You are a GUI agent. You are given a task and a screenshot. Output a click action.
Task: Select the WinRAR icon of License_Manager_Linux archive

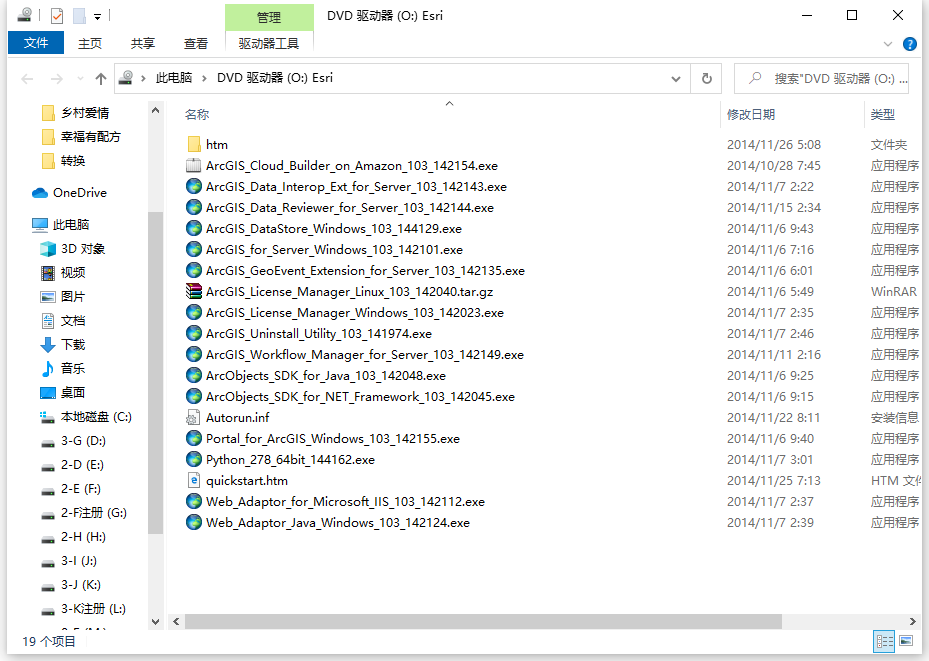pos(194,291)
